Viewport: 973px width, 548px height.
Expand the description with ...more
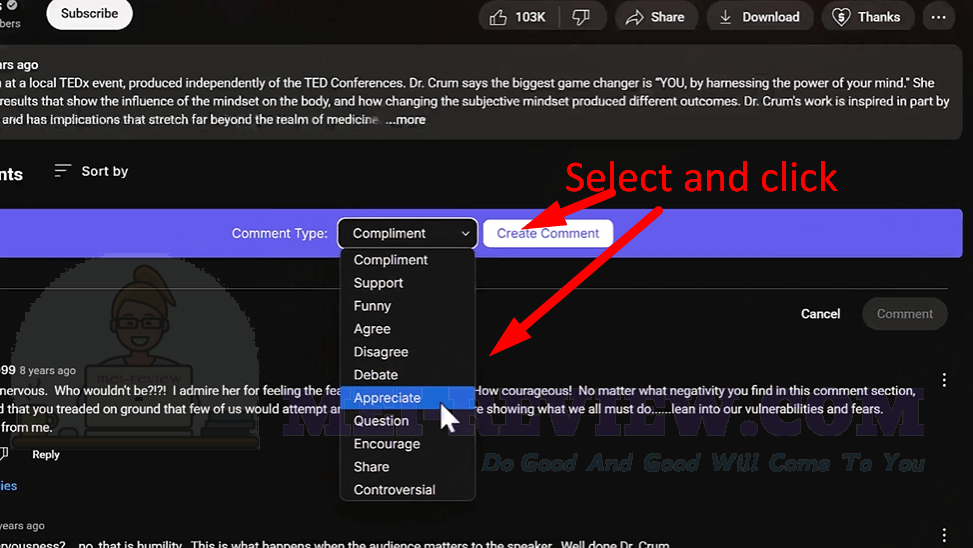coord(405,120)
